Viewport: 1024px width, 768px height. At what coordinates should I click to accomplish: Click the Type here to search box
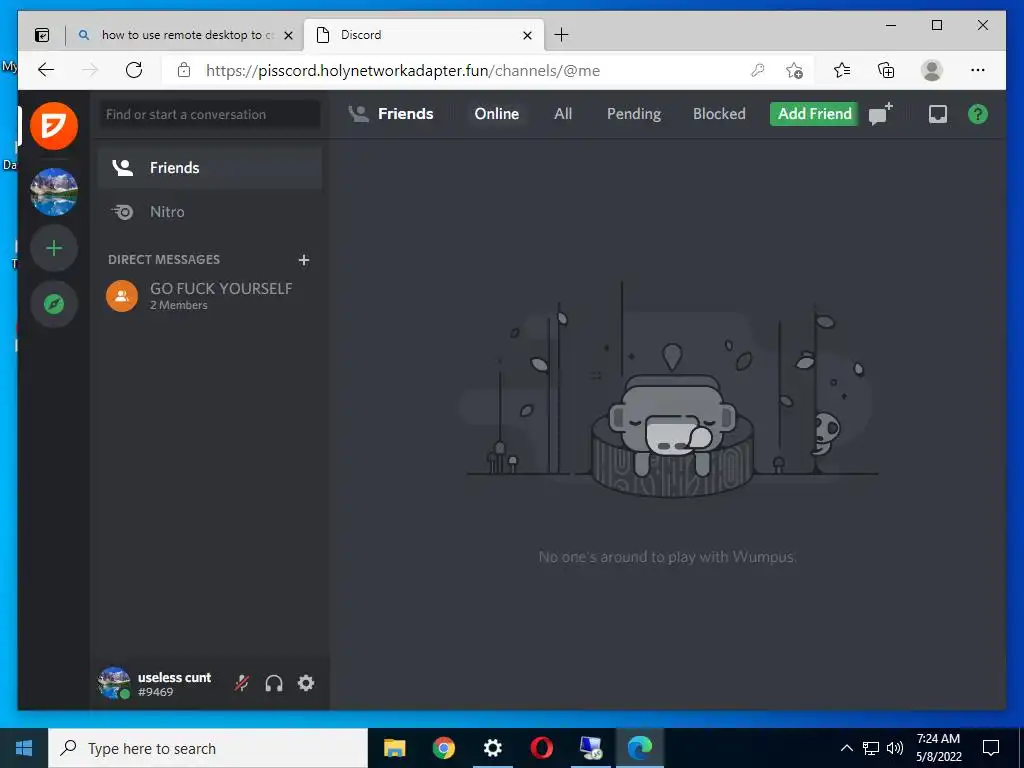click(x=208, y=748)
